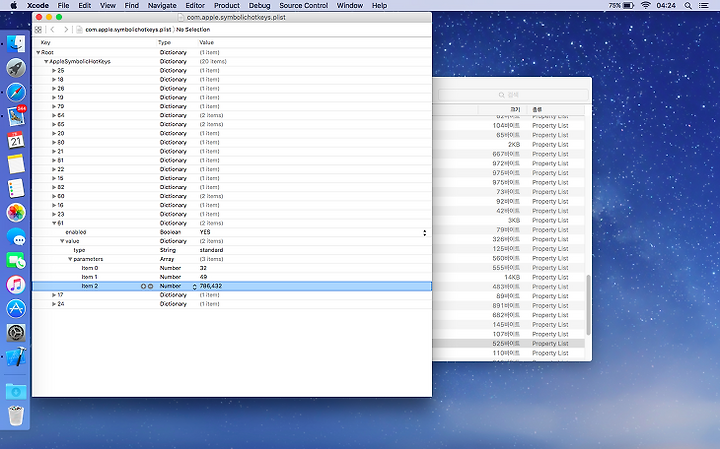Open the Mail app with red badge

[16, 116]
